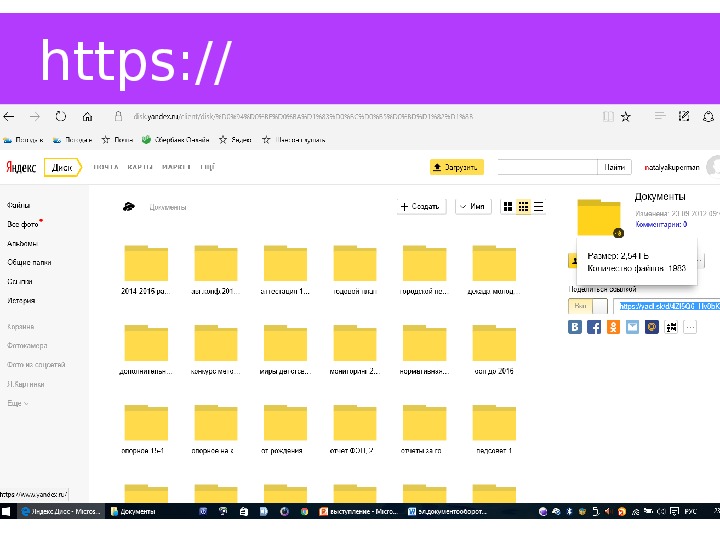Image resolution: width=720 pixels, height=540 pixels.
Task: Switch to Word эл.документооборот taskbar window
Action: coord(448,511)
